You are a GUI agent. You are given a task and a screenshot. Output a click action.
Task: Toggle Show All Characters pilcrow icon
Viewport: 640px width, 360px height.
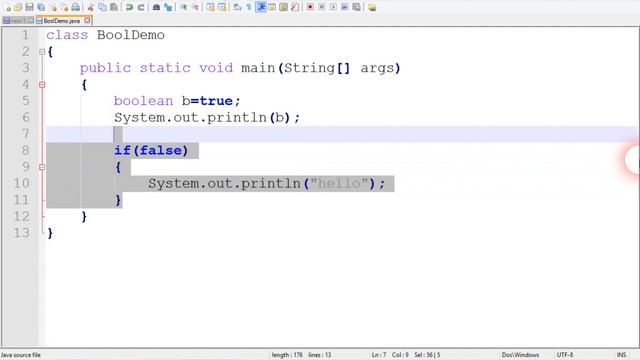pyautogui.click(x=249, y=7)
